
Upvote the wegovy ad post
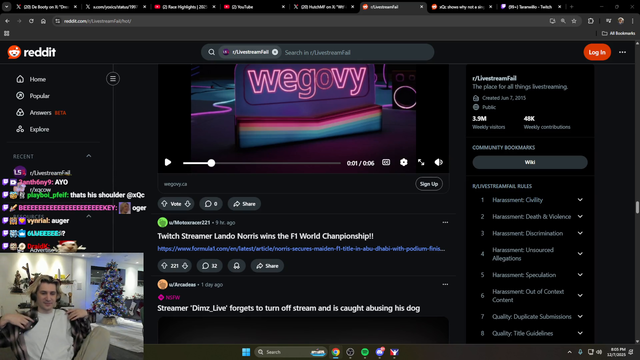click(164, 204)
